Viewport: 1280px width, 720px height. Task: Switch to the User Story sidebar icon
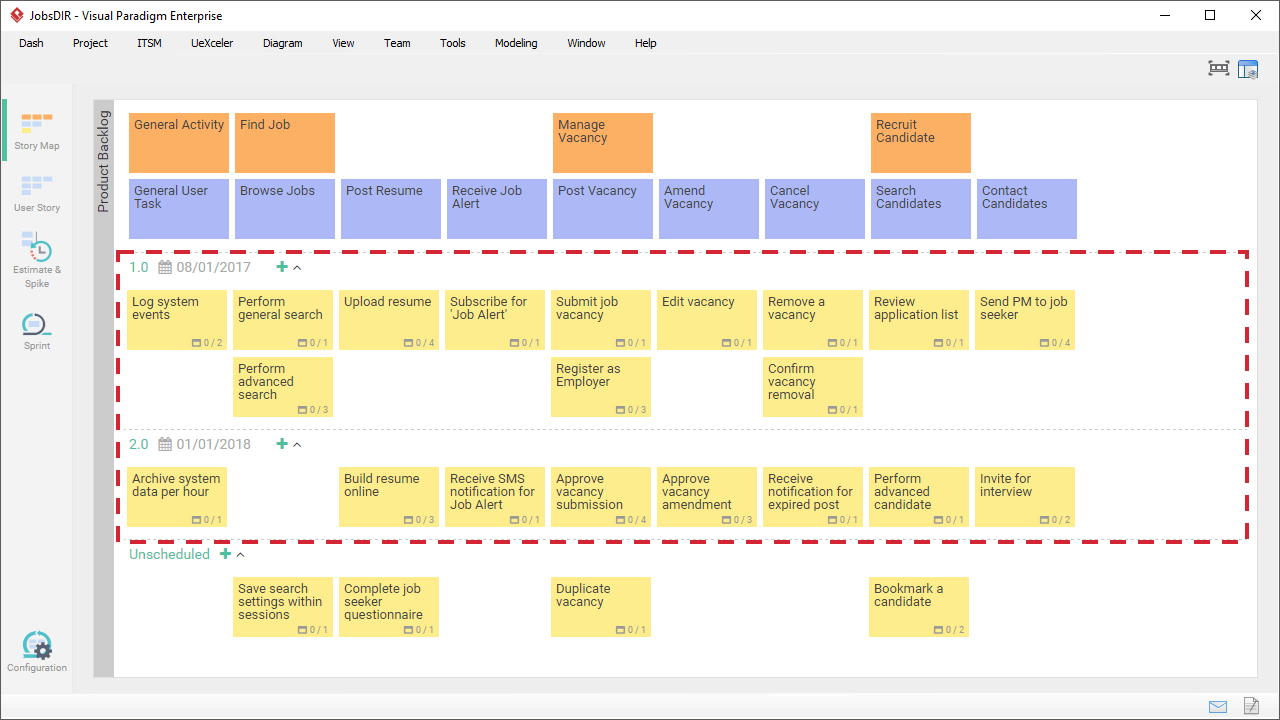[x=36, y=193]
